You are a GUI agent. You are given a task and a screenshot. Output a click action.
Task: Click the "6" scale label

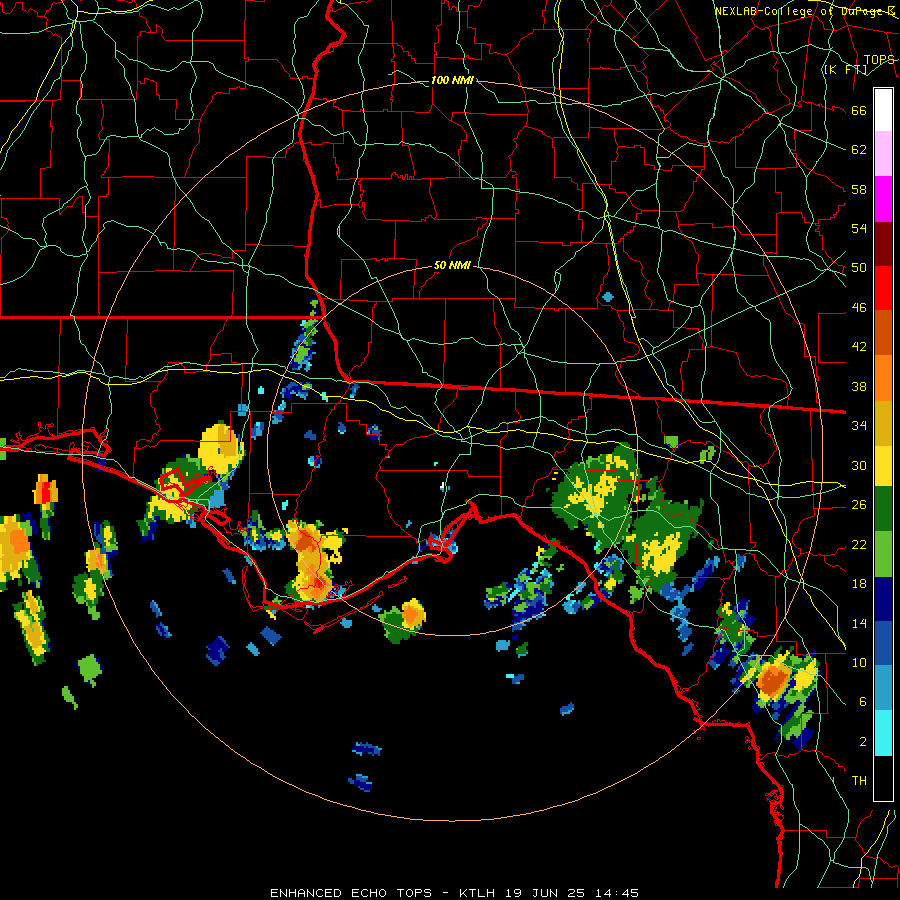pos(863,701)
